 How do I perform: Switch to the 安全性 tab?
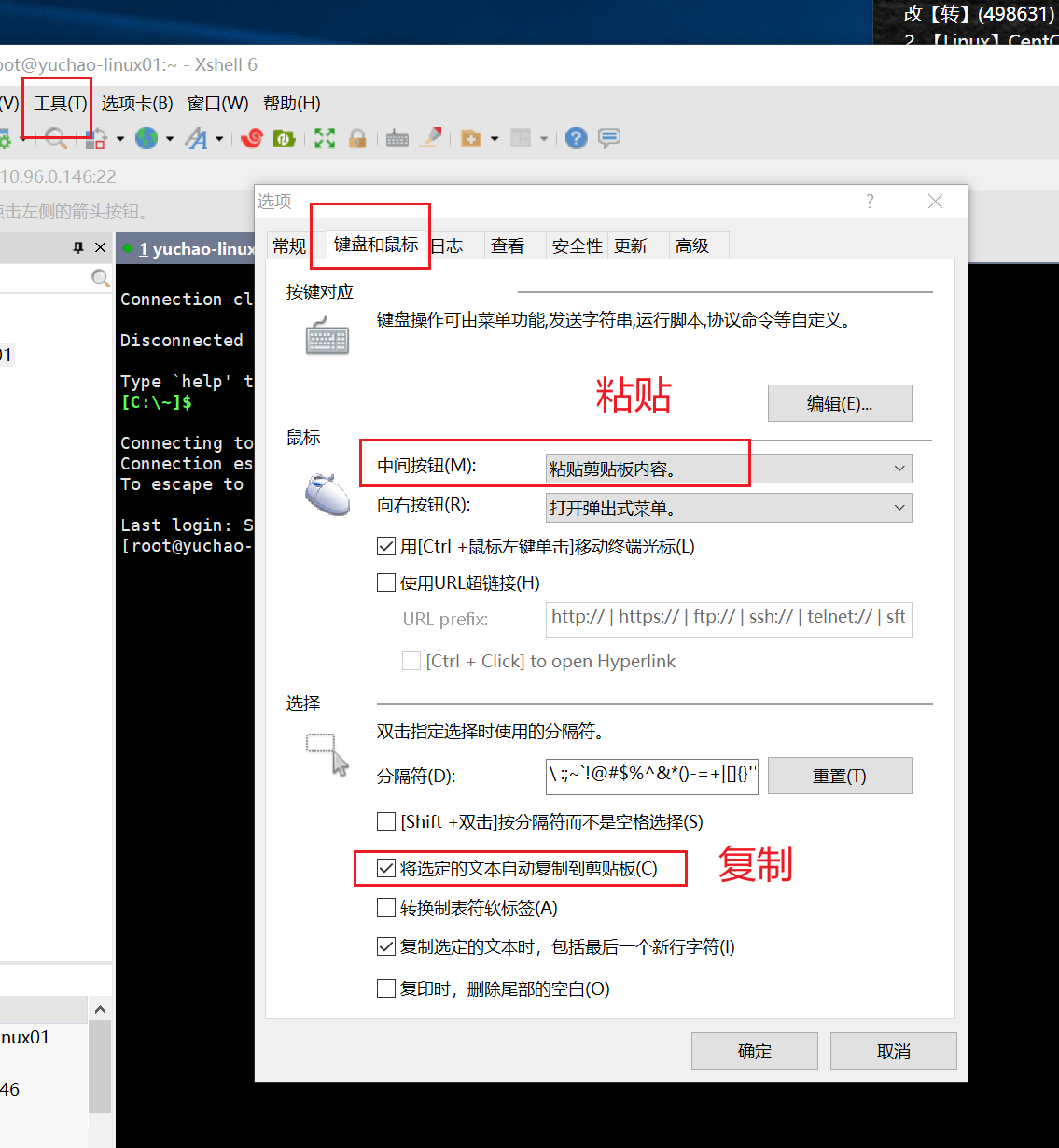(x=577, y=245)
